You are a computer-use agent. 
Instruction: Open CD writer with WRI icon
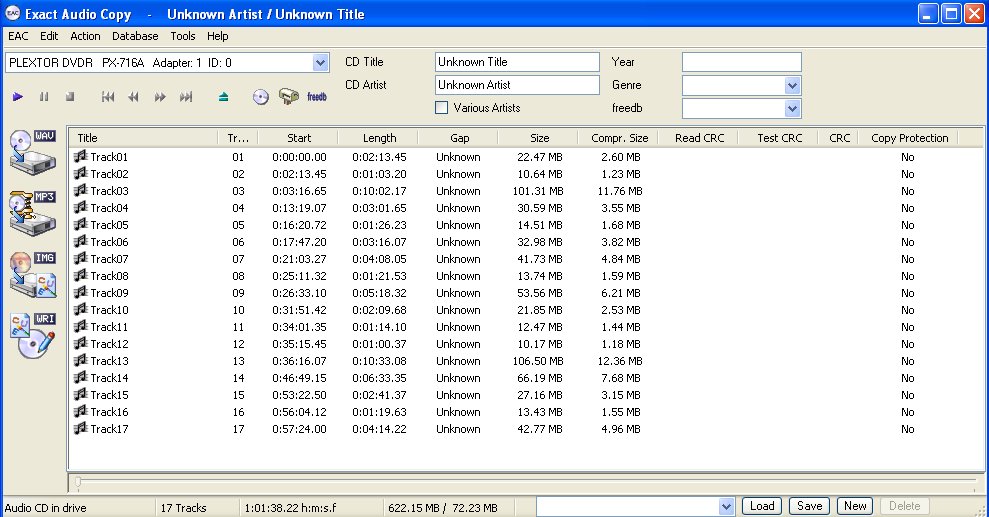click(x=33, y=335)
